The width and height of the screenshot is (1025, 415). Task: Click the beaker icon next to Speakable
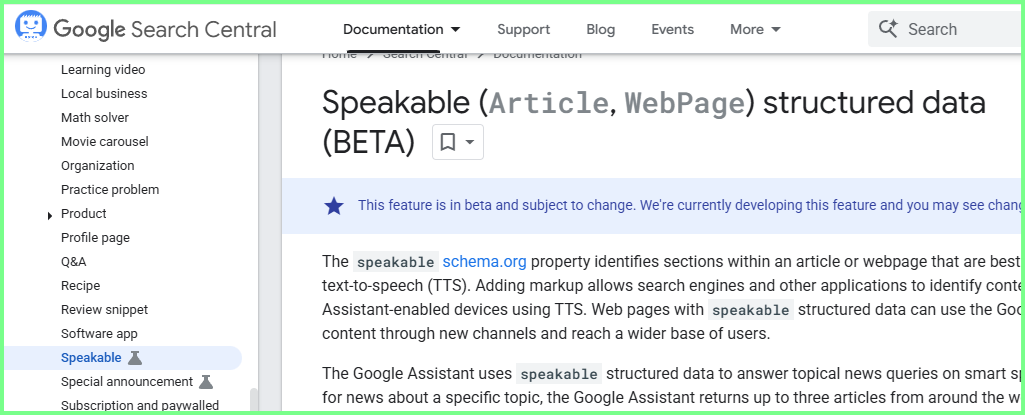(135, 357)
